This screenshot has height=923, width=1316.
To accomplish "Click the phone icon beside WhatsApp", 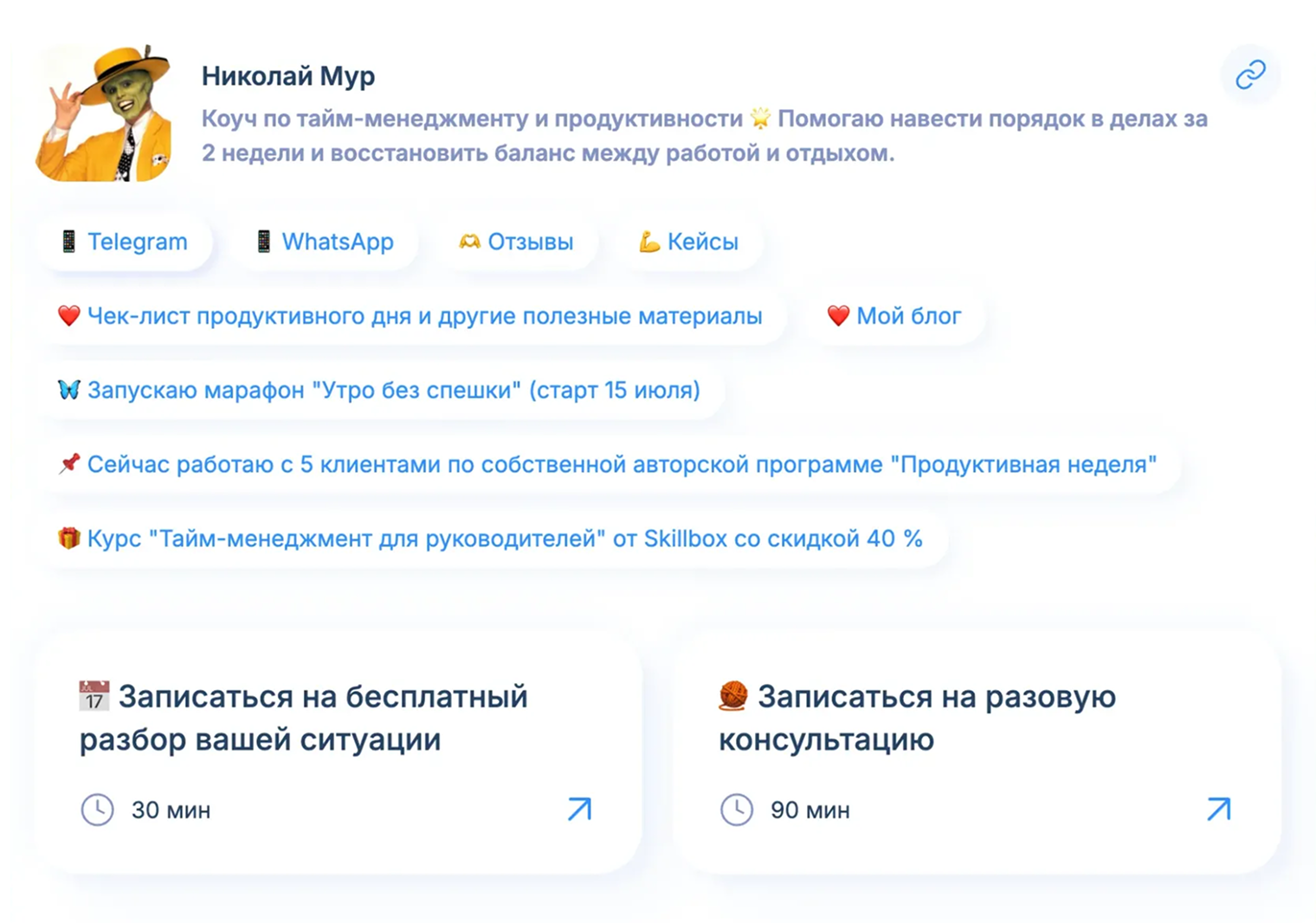I will click(263, 242).
